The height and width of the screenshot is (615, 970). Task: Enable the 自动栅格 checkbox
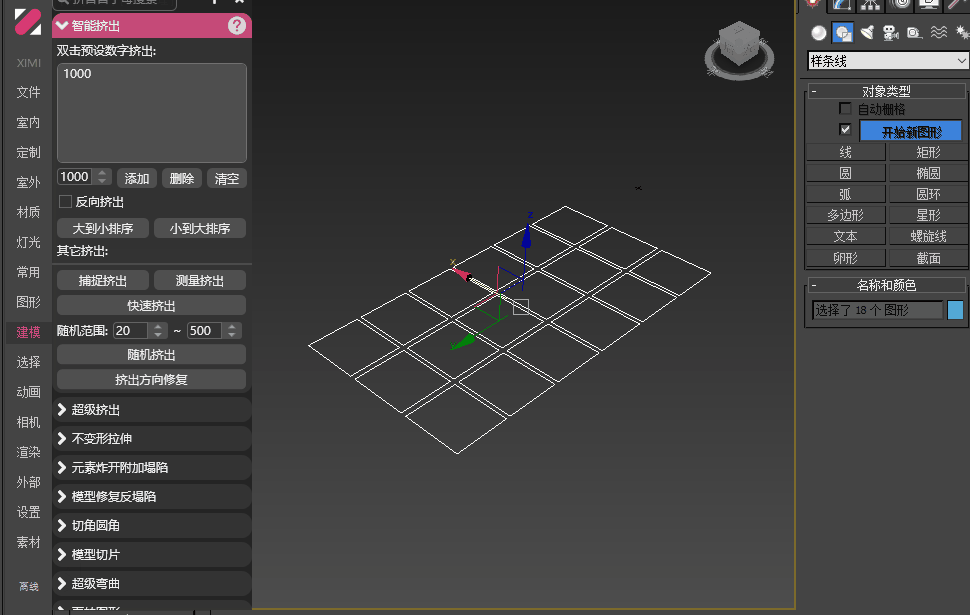point(845,109)
